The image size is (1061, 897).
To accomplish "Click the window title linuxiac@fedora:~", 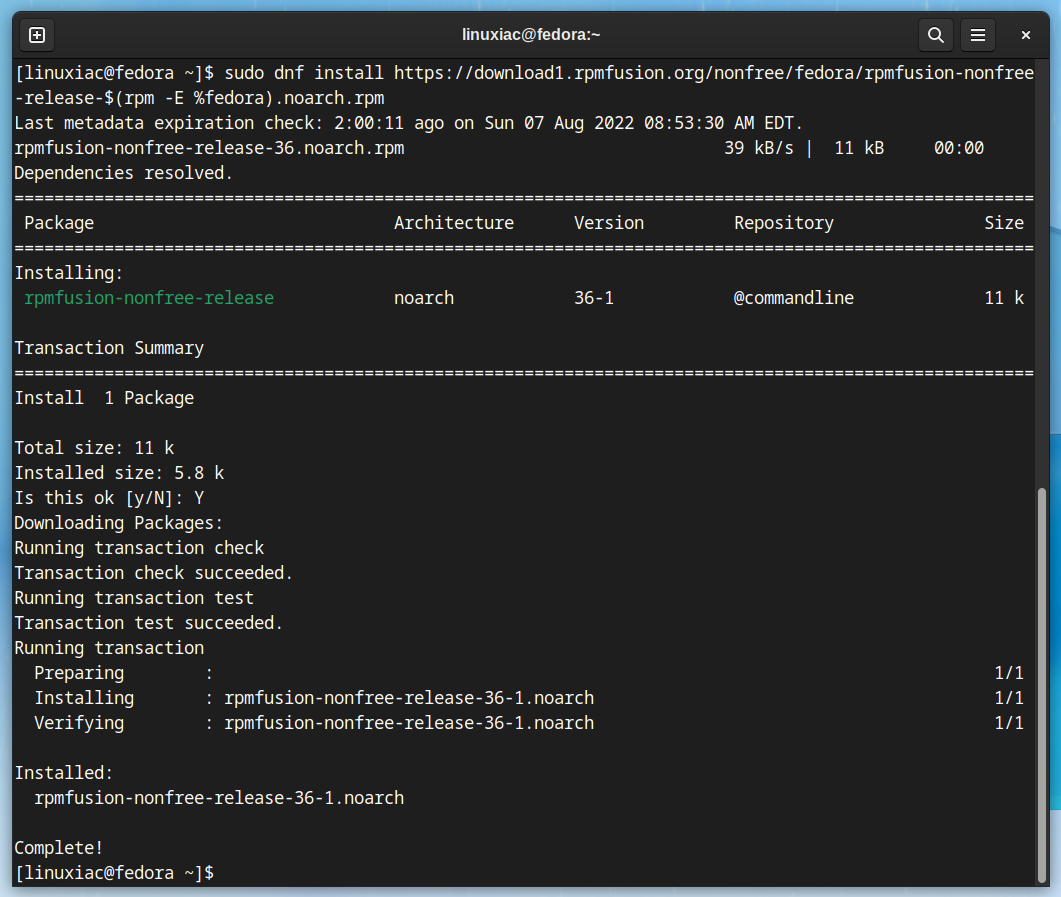I will pyautogui.click(x=531, y=34).
